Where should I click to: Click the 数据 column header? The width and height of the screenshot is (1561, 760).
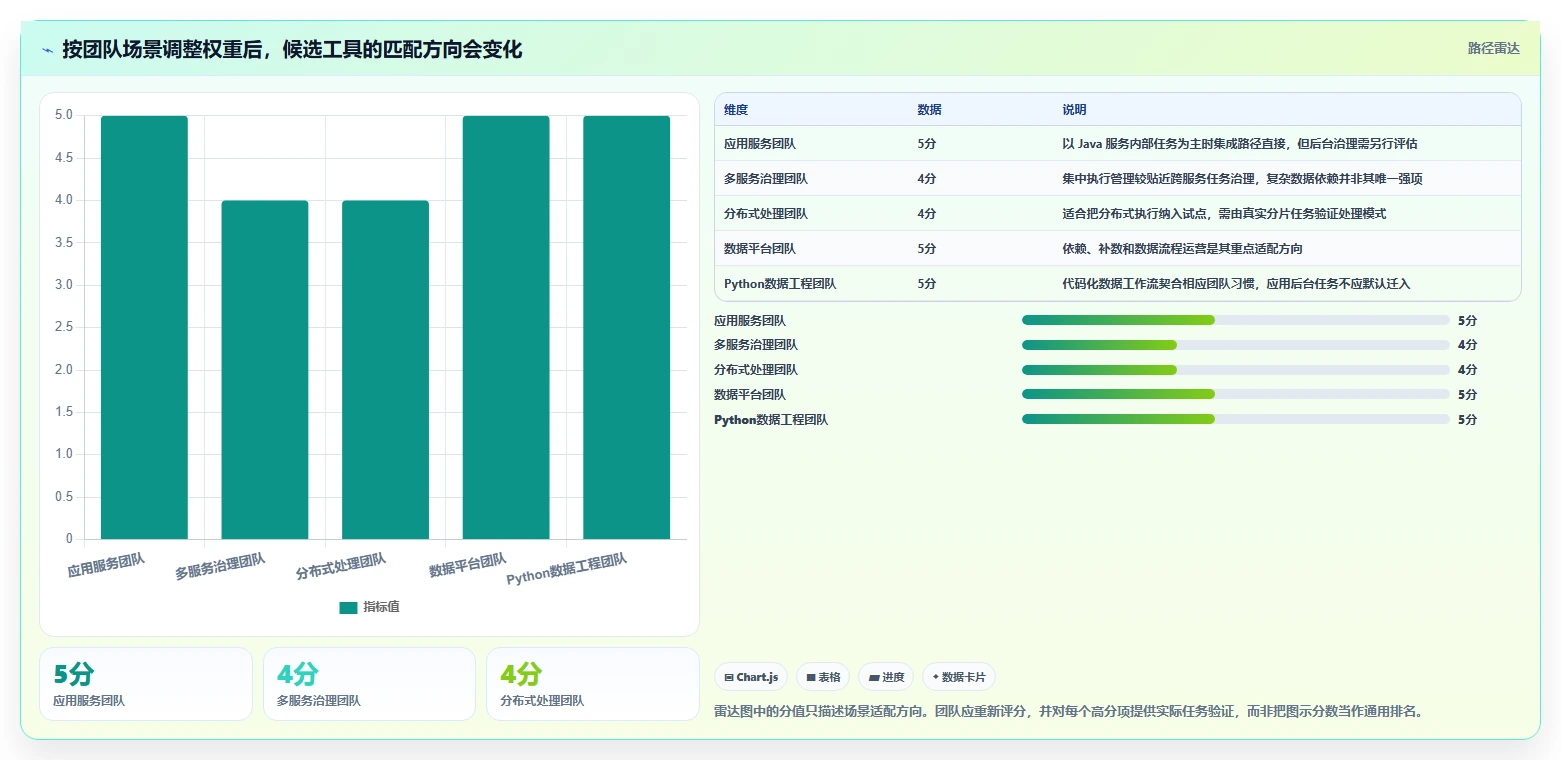pyautogui.click(x=929, y=110)
